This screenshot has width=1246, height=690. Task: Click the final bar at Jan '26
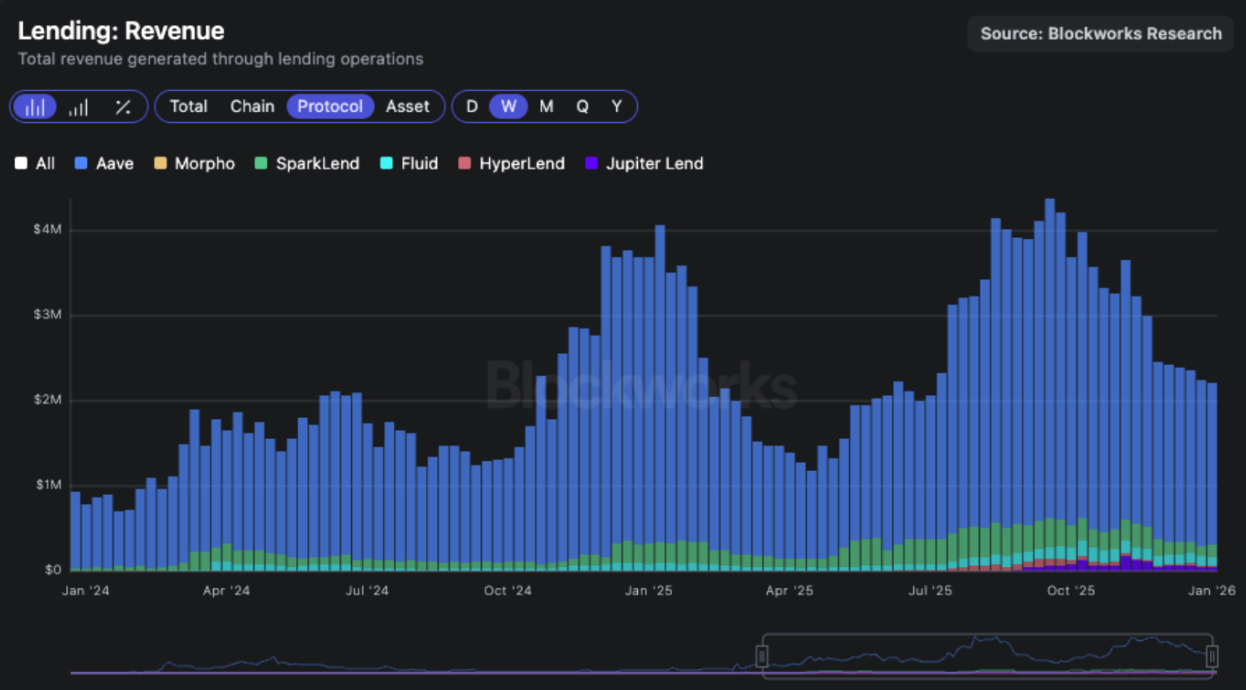pyautogui.click(x=1212, y=476)
